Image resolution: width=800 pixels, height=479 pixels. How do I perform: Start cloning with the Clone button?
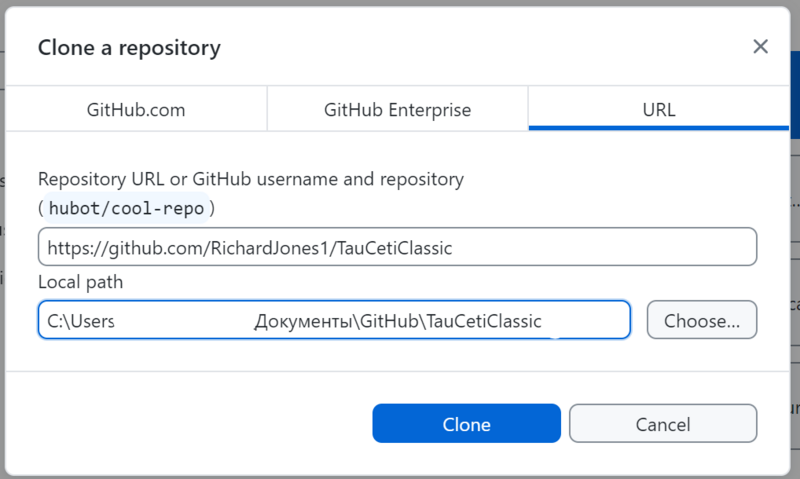(466, 424)
